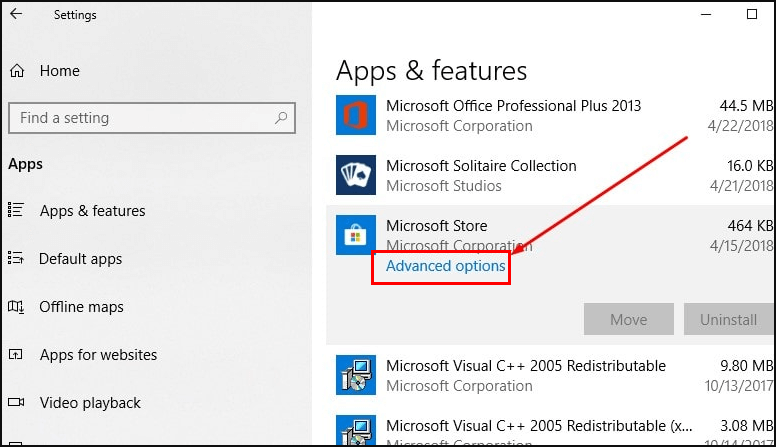Open the Video playback page
776x447 pixels.
click(90, 403)
